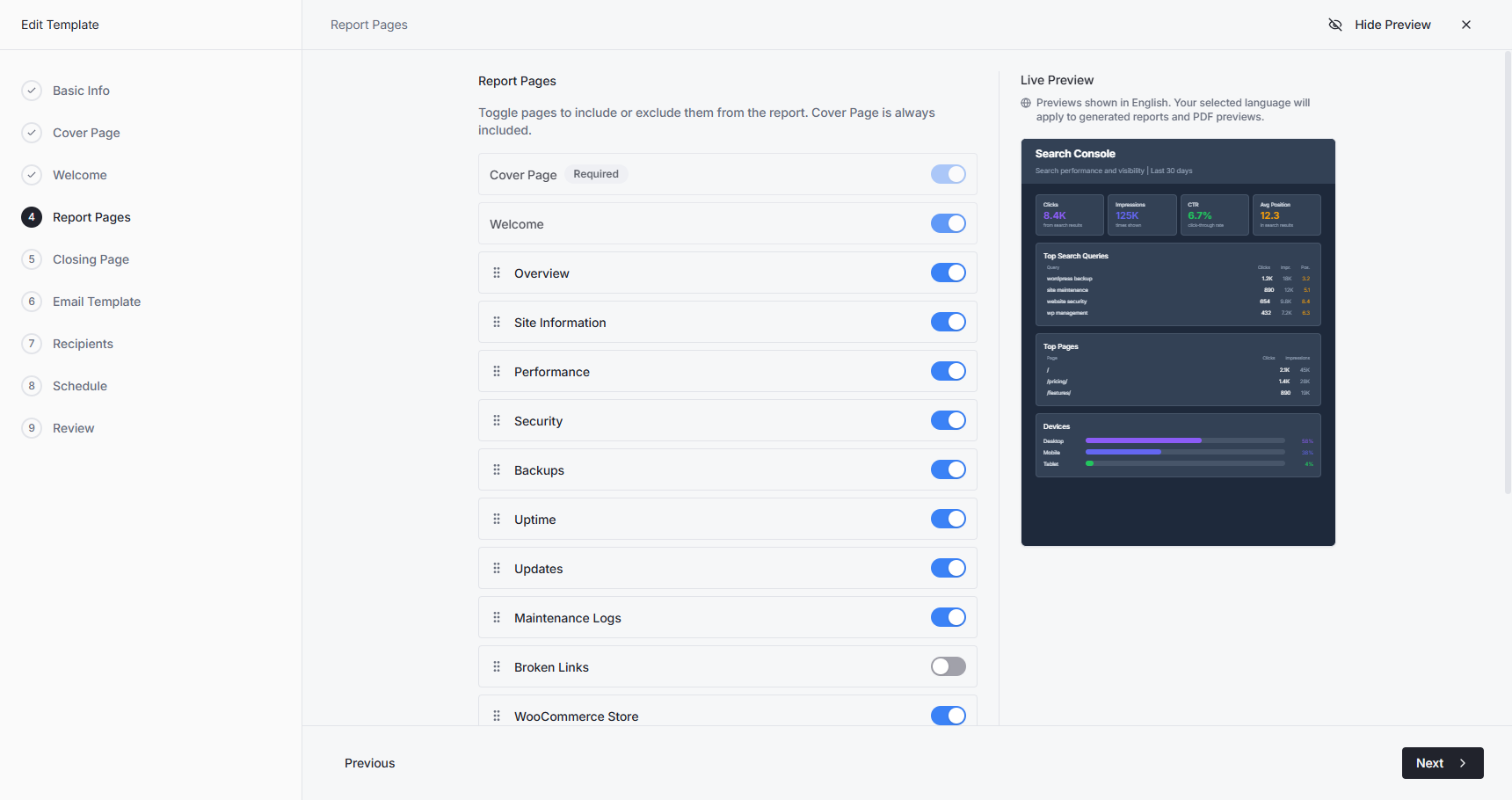The width and height of the screenshot is (1512, 800).
Task: Click step number 5 circle icon
Action: coord(32,259)
